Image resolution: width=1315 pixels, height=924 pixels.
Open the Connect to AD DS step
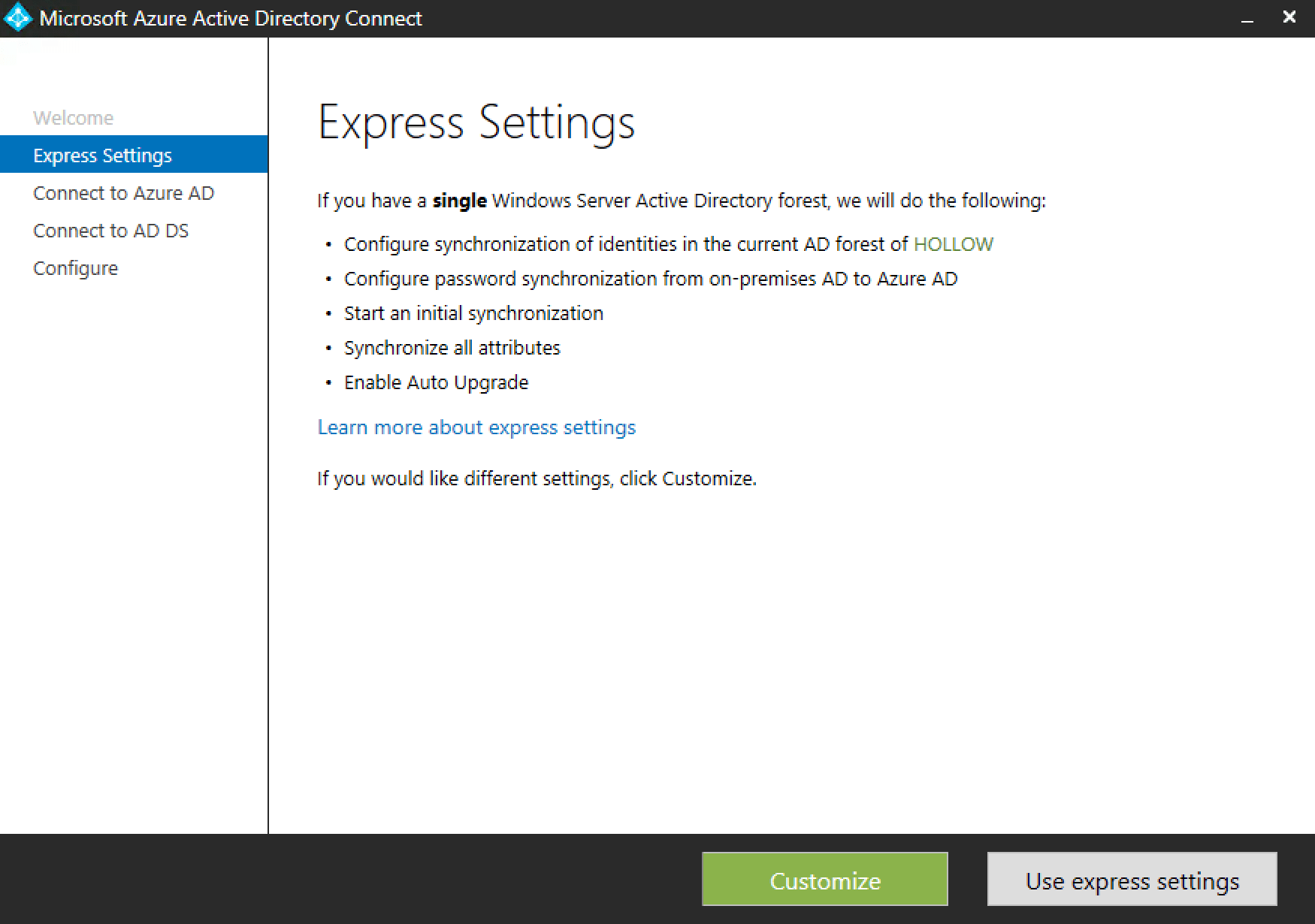[110, 230]
